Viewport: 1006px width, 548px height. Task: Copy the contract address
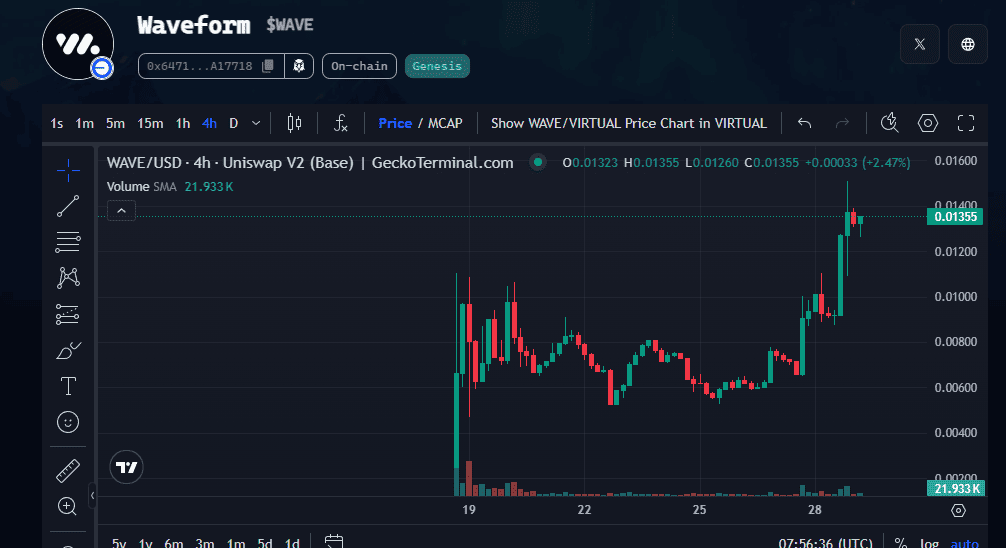(267, 66)
